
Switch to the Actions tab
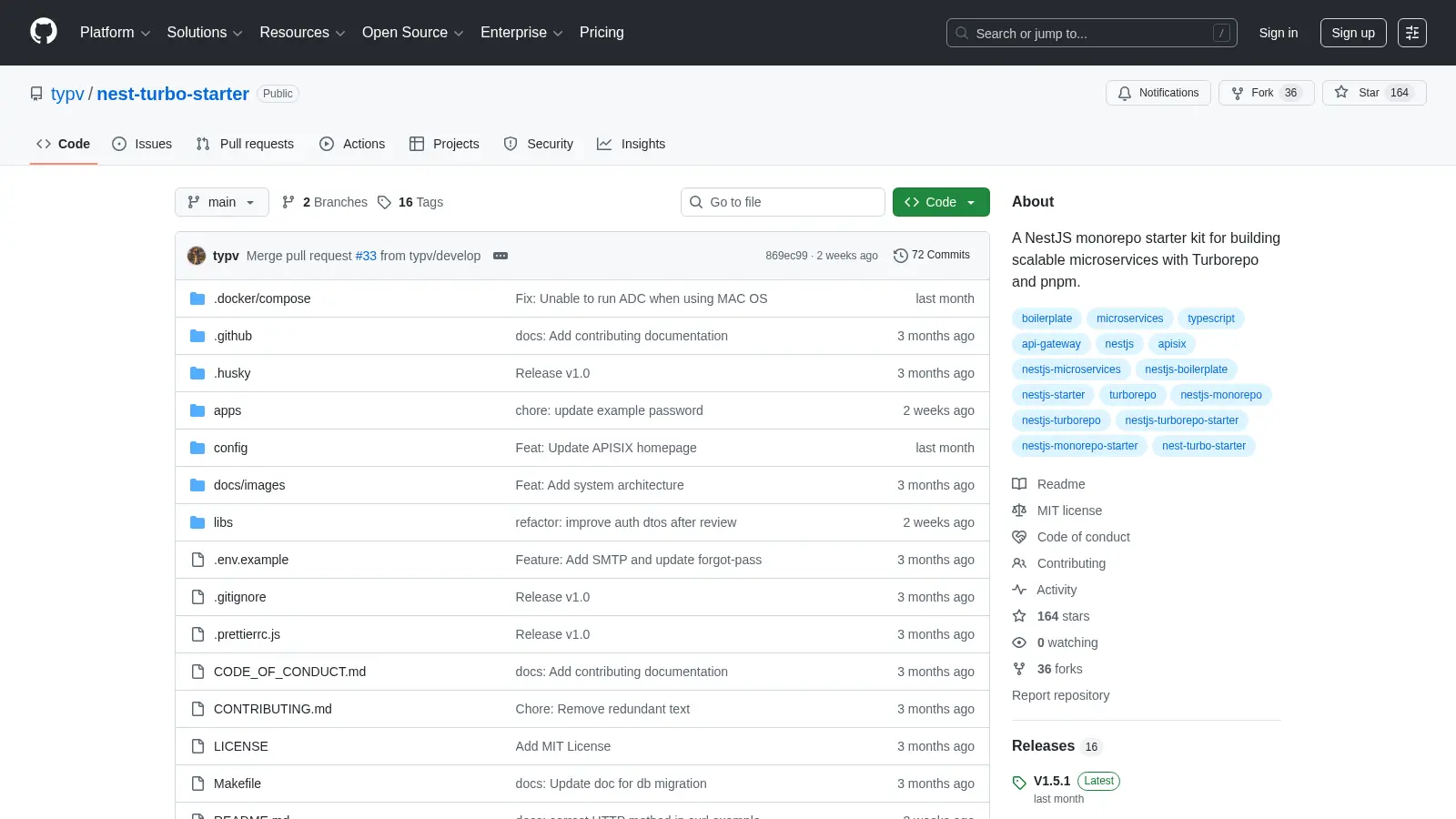pos(352,144)
